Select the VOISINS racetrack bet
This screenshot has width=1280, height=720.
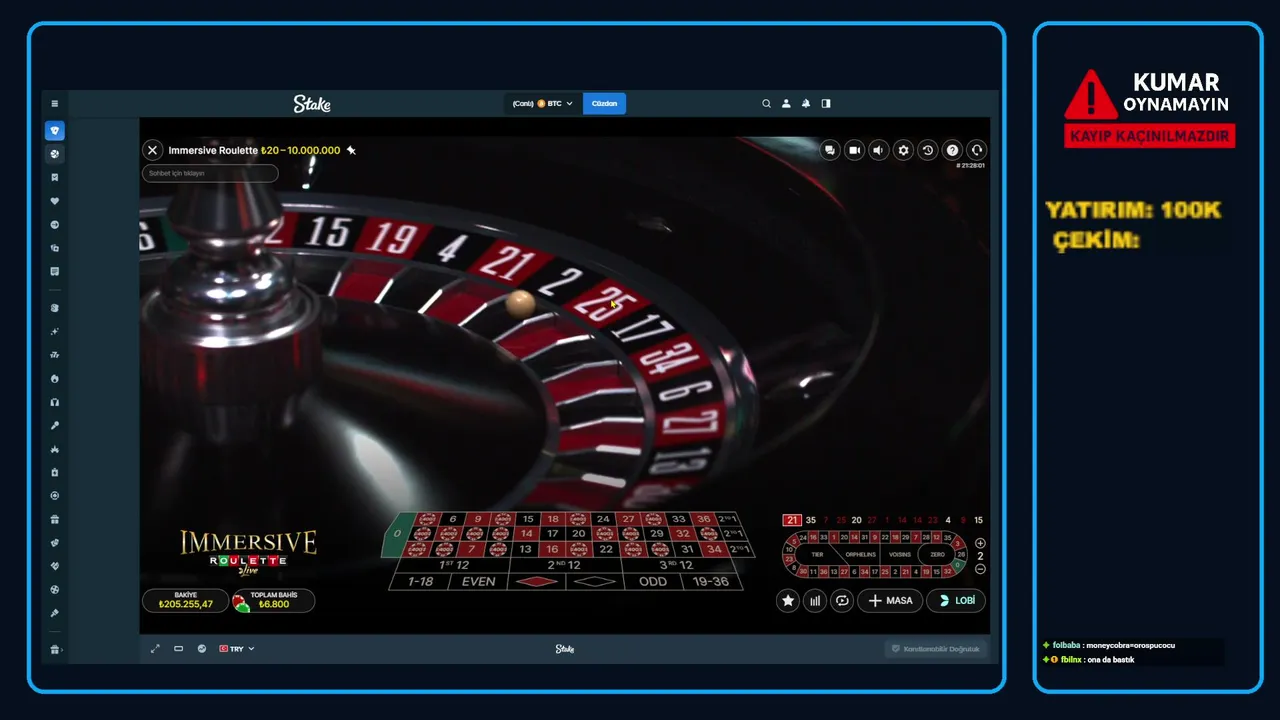[900, 554]
